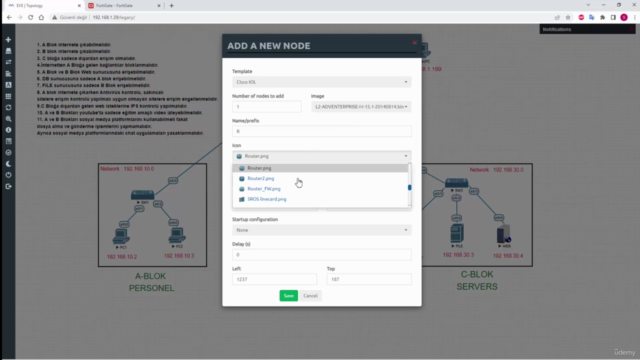Image resolution: width=640 pixels, height=360 pixels.
Task: Click the browser Back arrow
Action: click(x=9, y=18)
